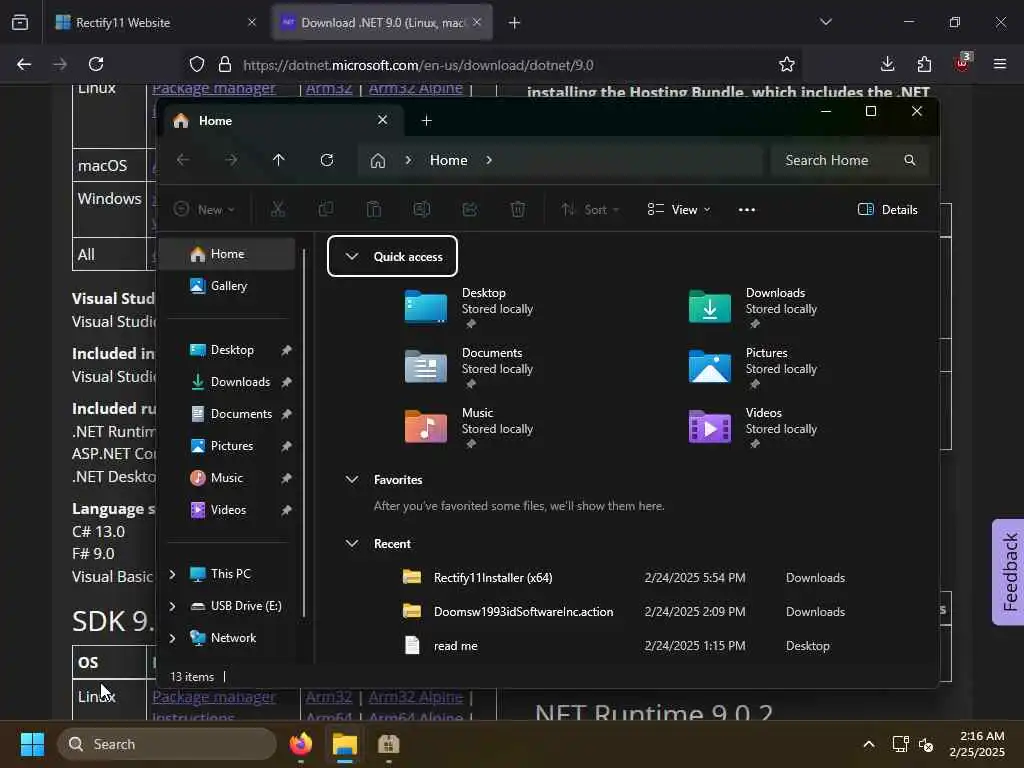
Task: Open the New dropdown menu
Action: pyautogui.click(x=204, y=210)
